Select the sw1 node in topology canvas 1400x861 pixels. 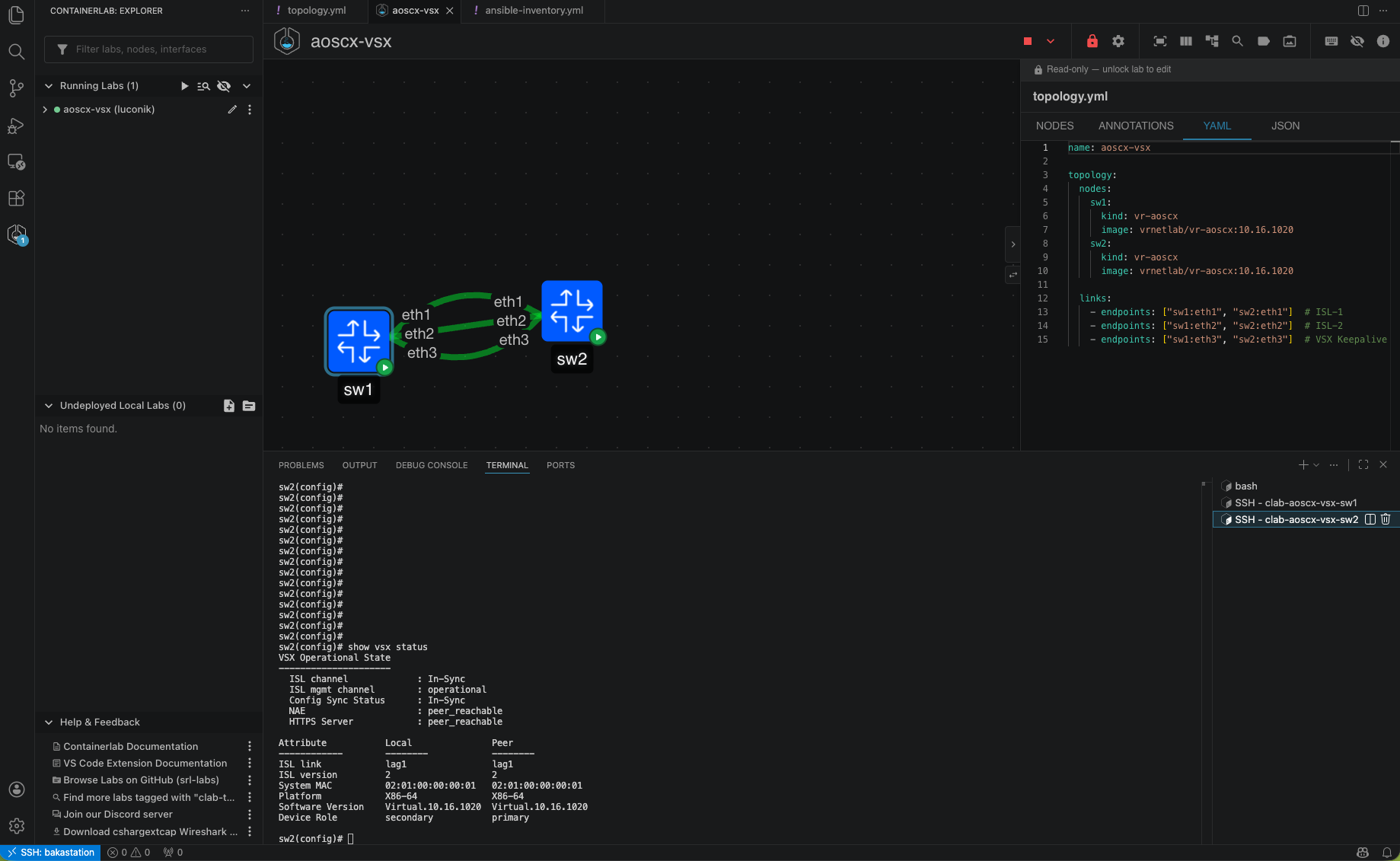[x=359, y=342]
